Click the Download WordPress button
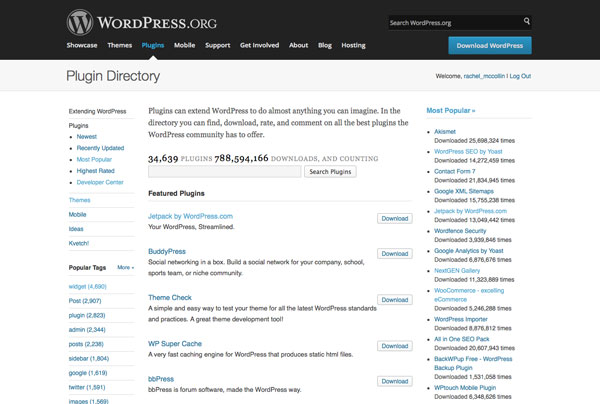This screenshot has width=600, height=404. [x=490, y=46]
